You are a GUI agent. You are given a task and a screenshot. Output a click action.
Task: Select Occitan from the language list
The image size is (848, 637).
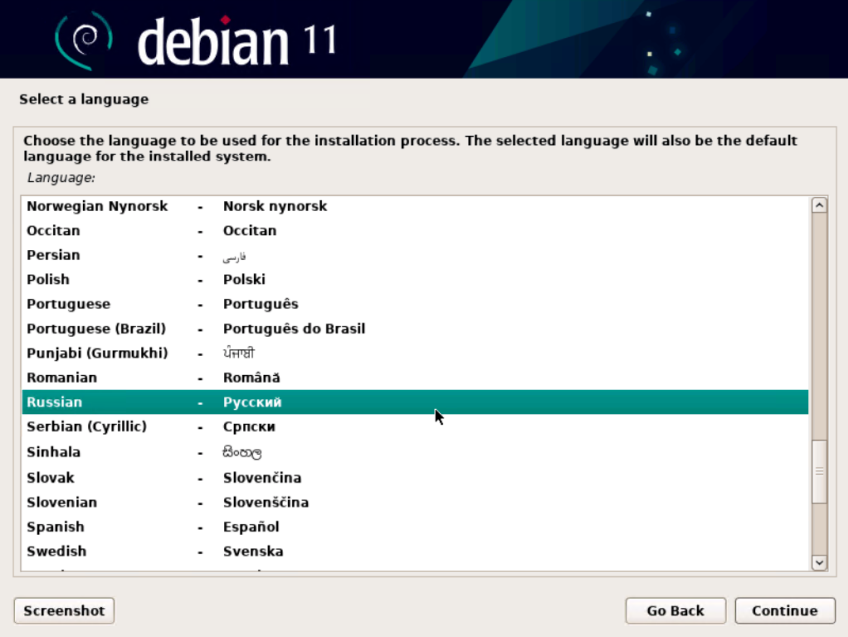(415, 230)
